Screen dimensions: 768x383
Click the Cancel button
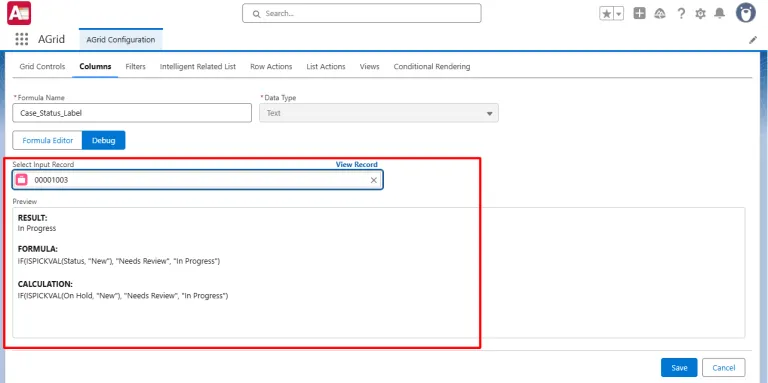point(723,368)
